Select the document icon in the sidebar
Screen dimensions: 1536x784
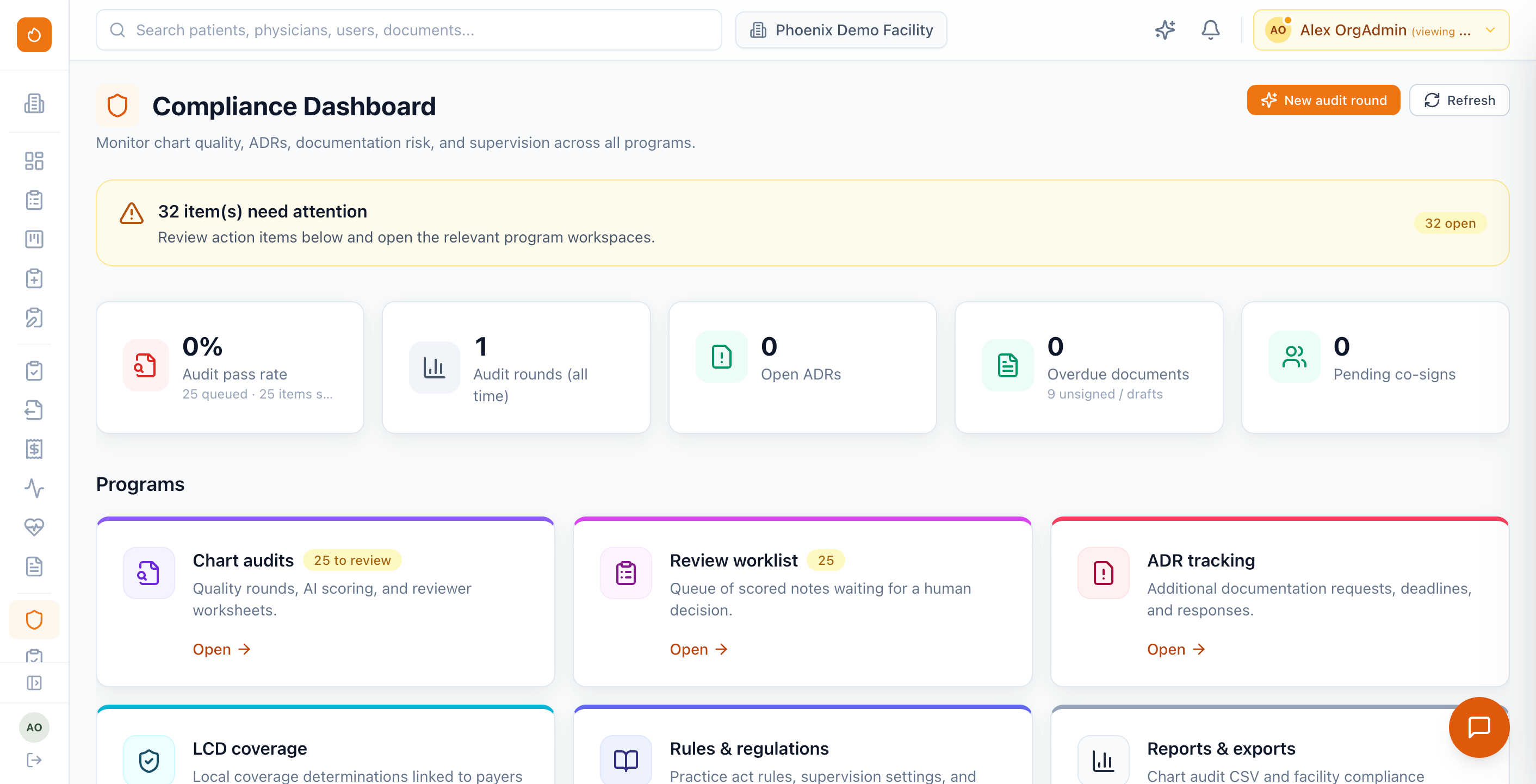coord(34,567)
